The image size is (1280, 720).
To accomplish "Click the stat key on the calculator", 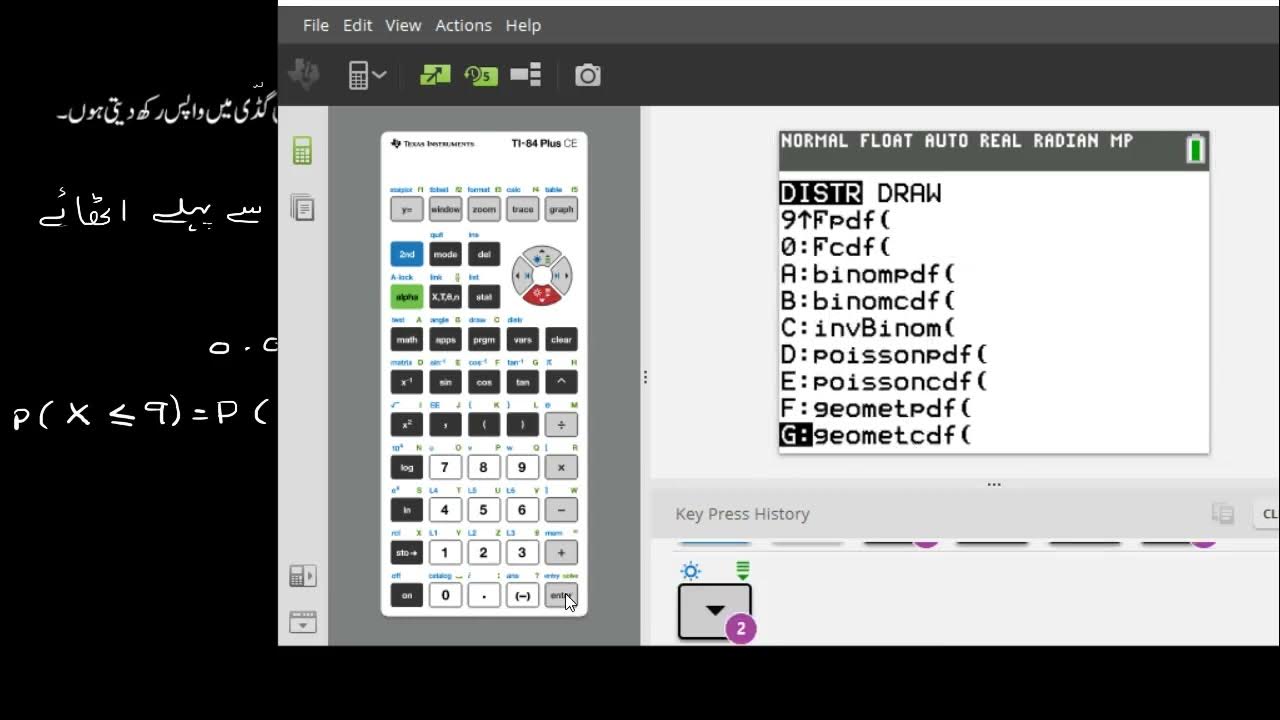I will pos(484,297).
